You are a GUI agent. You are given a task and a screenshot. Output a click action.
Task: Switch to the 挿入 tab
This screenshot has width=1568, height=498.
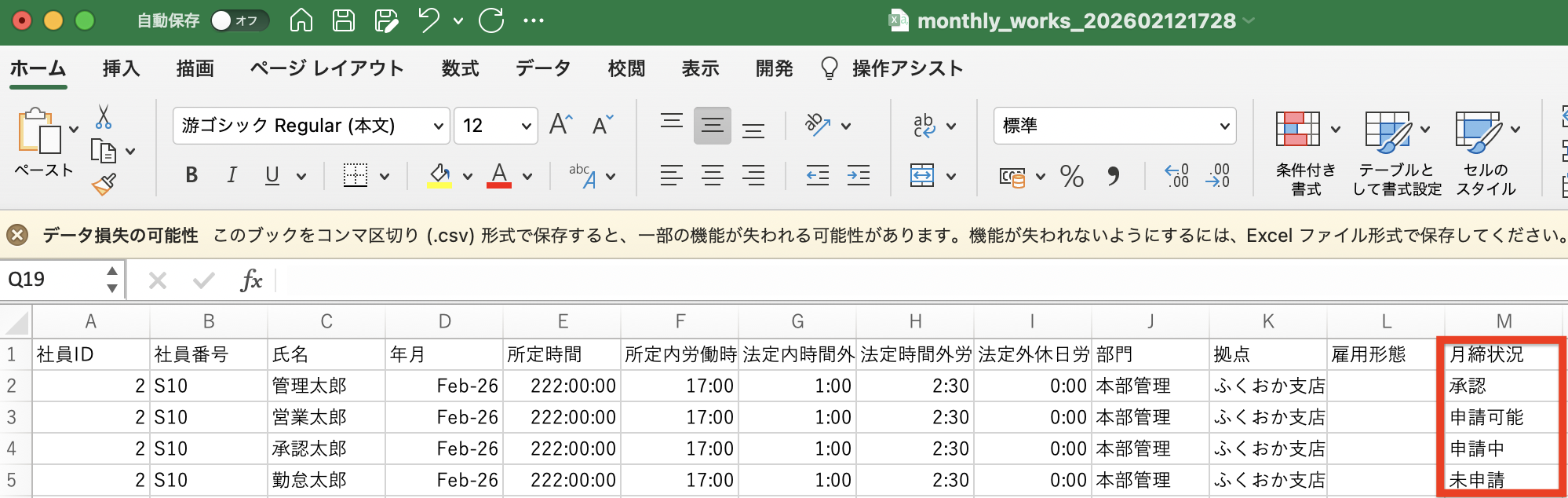pyautogui.click(x=121, y=69)
